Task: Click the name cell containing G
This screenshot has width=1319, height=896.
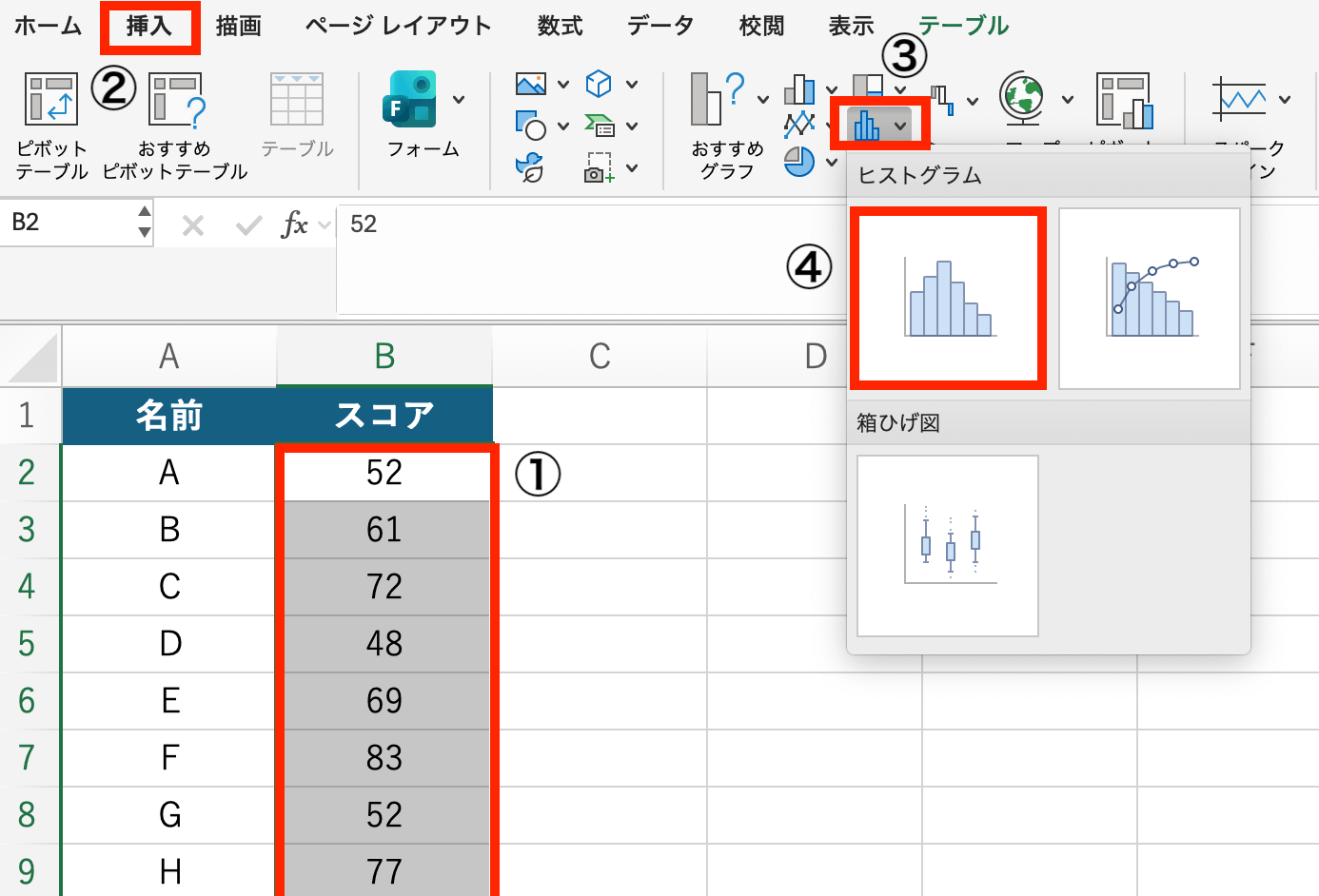Action: click(x=169, y=815)
